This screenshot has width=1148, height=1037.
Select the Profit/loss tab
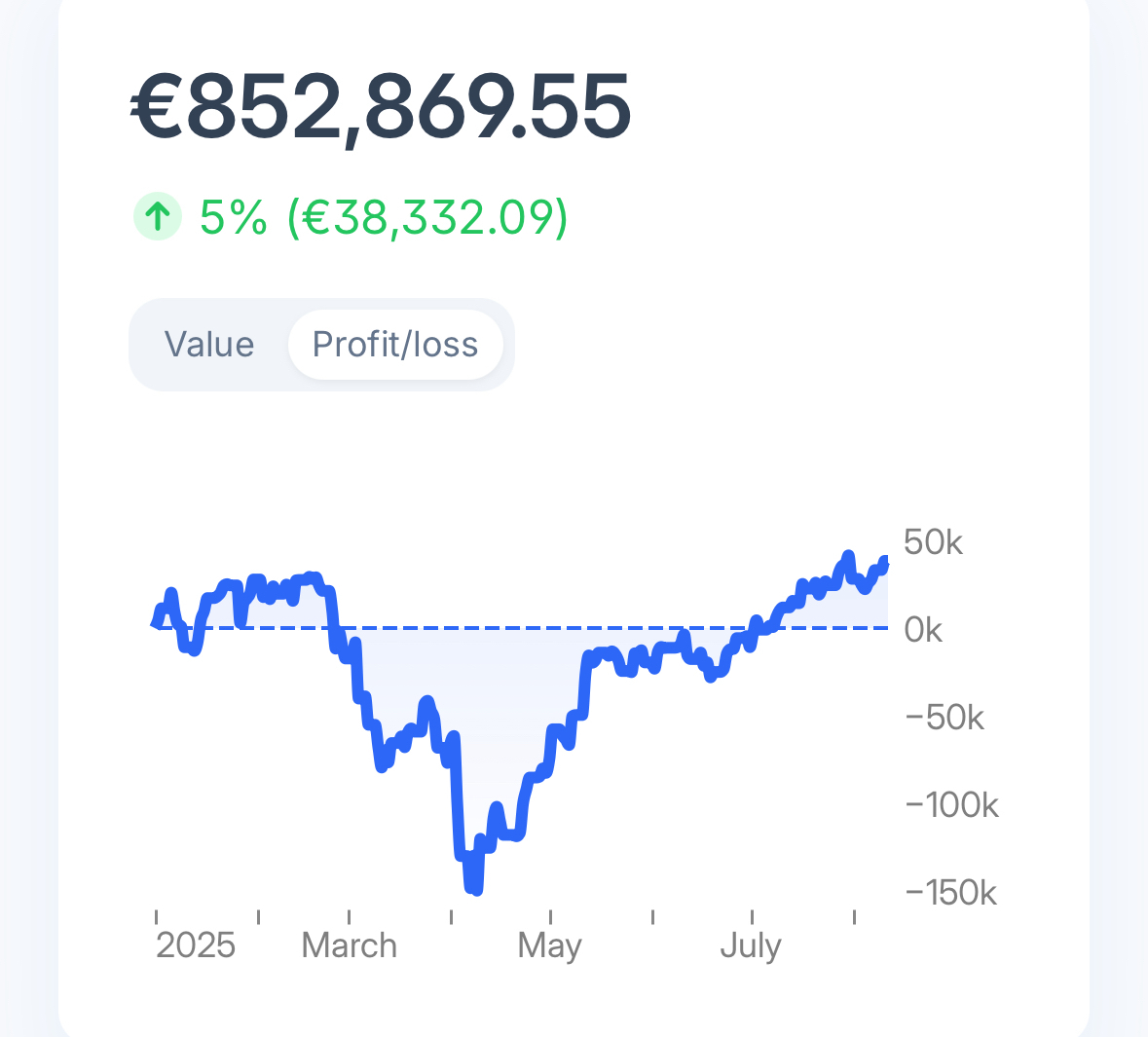395,345
